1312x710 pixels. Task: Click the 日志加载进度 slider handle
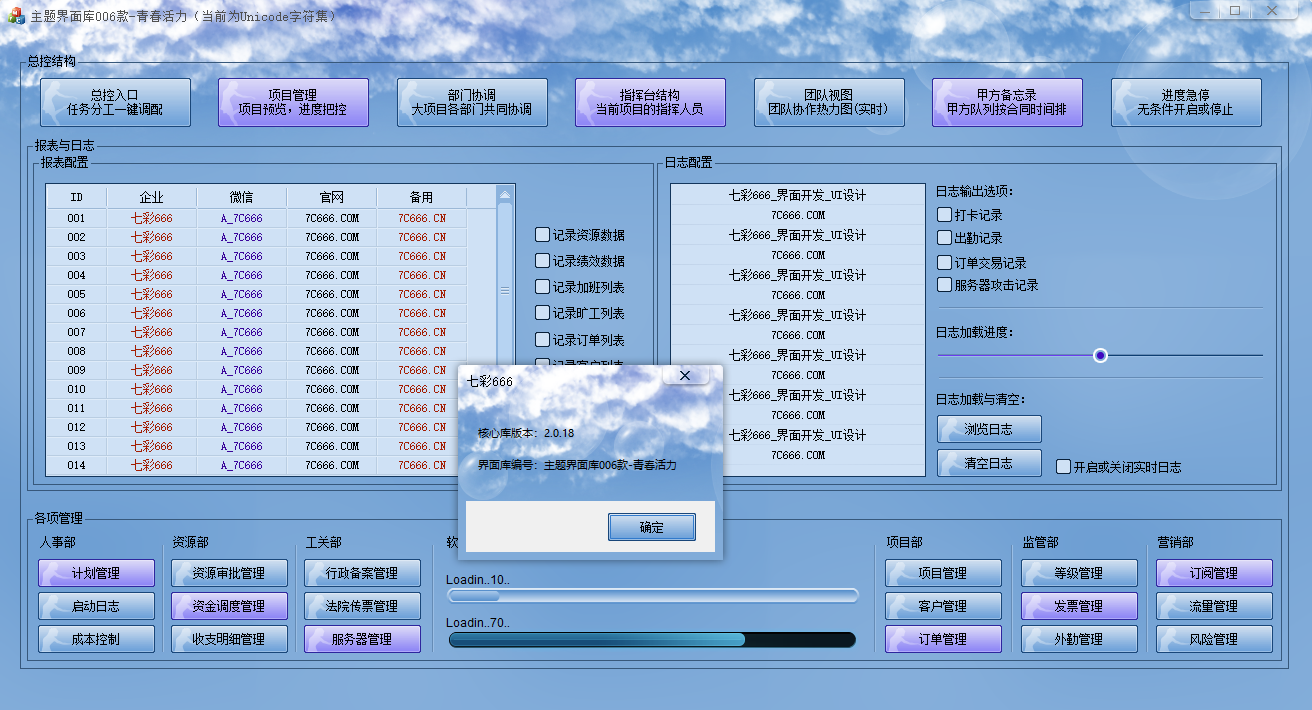1100,355
